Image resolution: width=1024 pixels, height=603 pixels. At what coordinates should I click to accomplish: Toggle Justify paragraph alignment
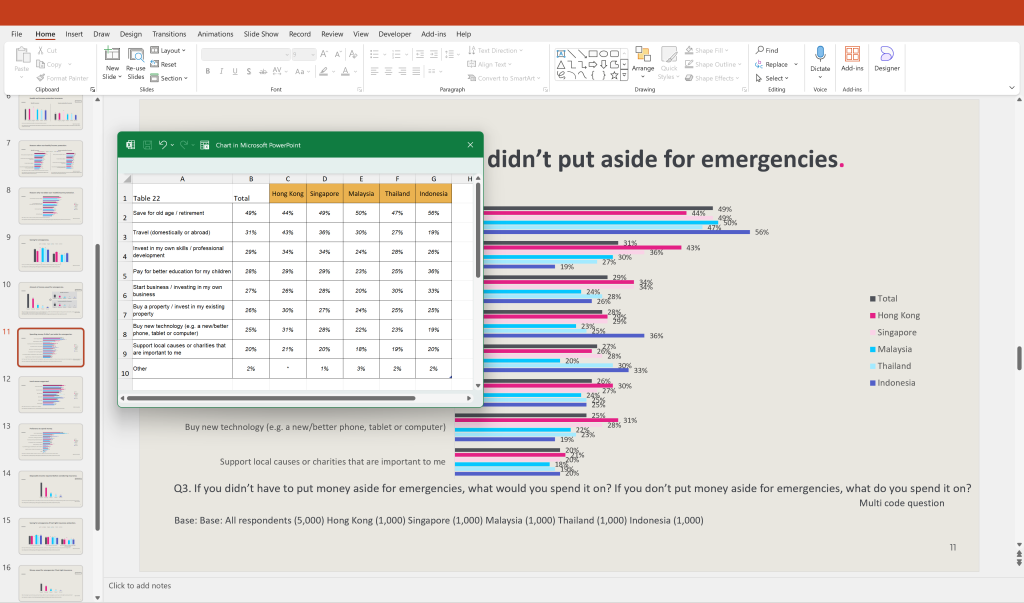coord(416,71)
